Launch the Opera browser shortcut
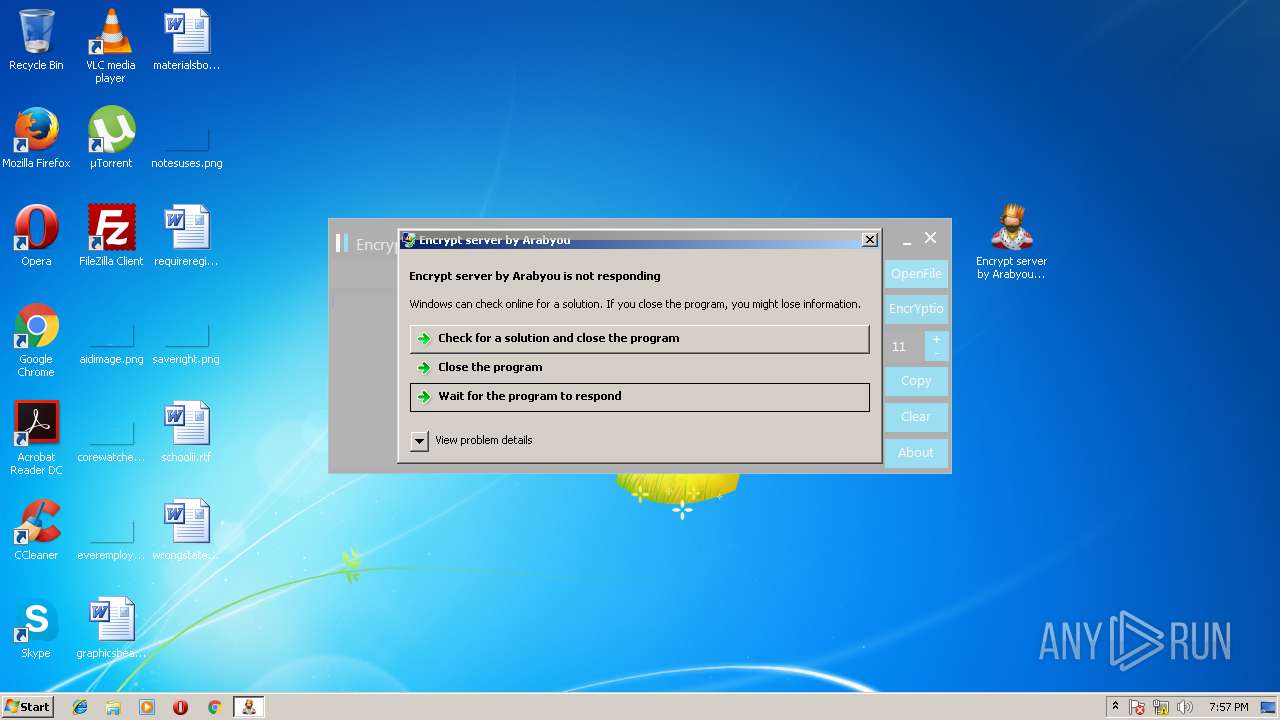Image resolution: width=1280 pixels, height=720 pixels. 36,236
